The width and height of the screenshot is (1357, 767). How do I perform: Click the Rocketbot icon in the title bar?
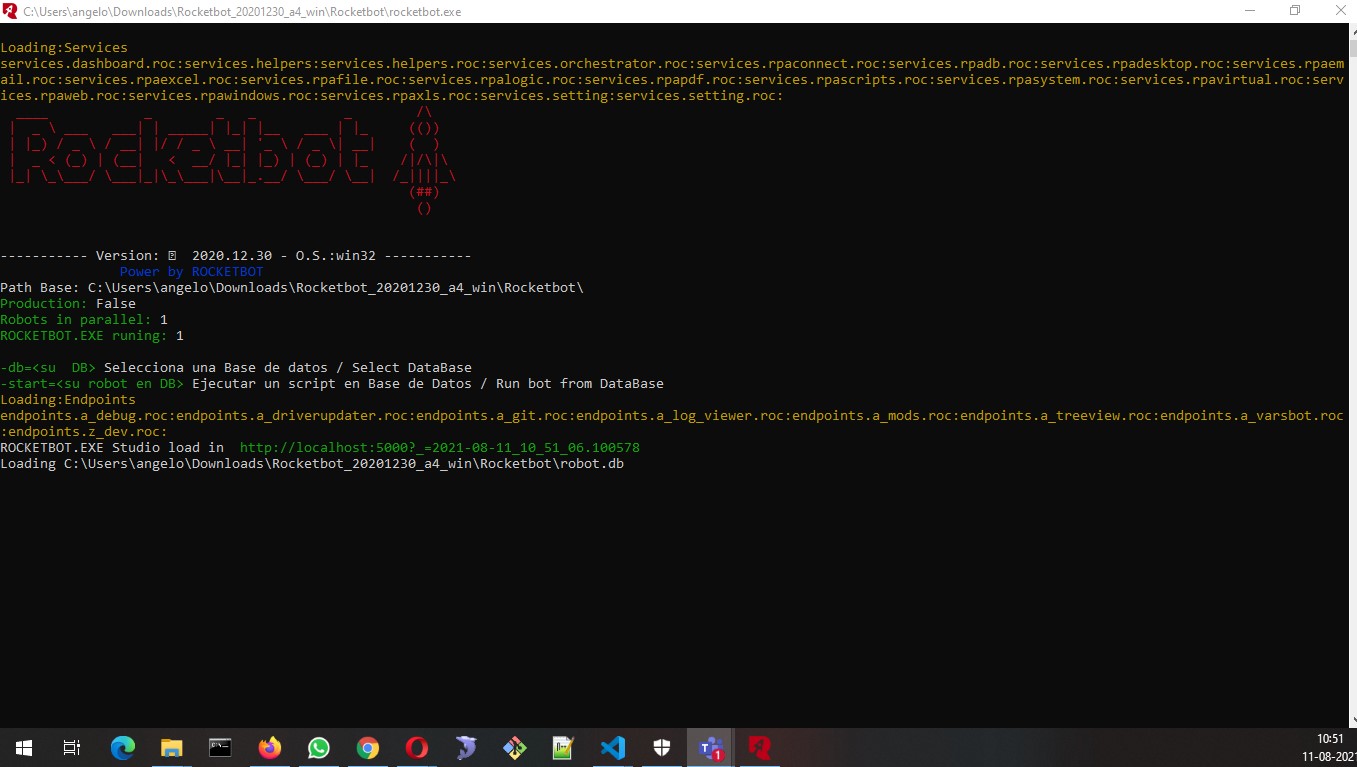pos(11,11)
